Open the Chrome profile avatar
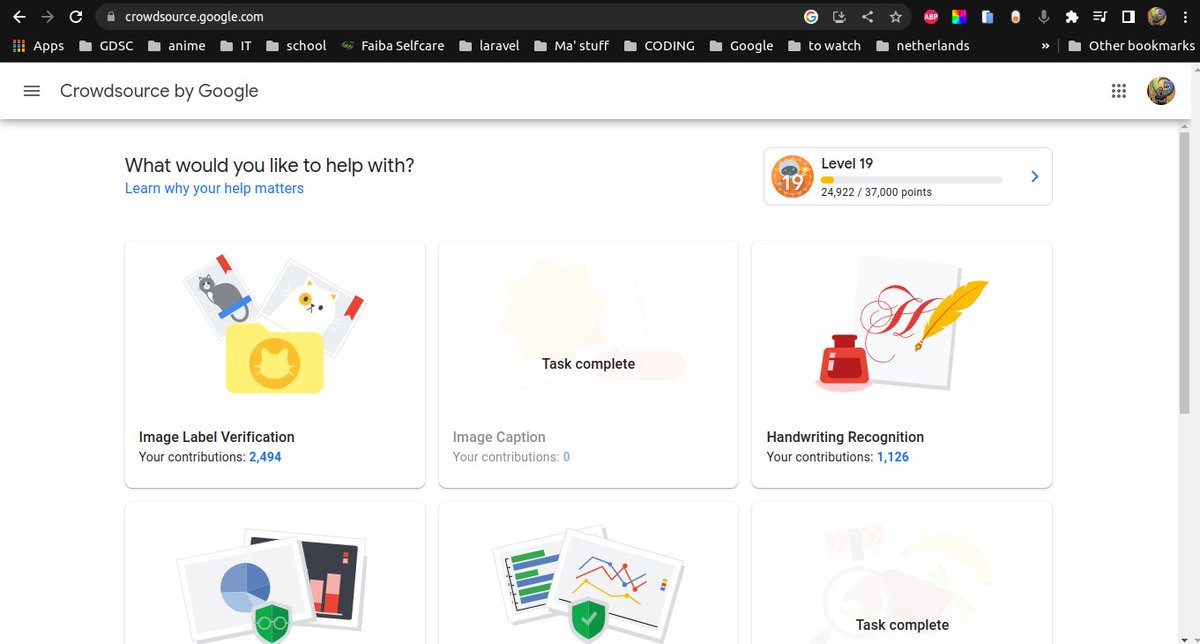This screenshot has height=644, width=1200. point(1157,17)
